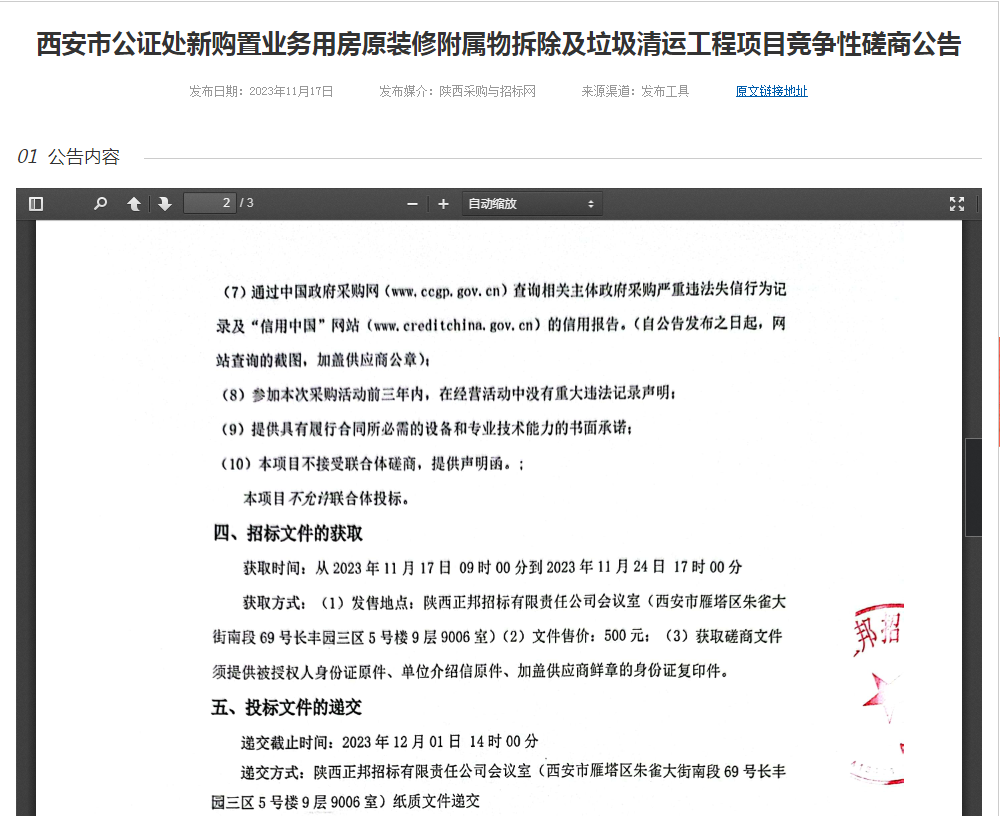The width and height of the screenshot is (1000, 816).
Task: Go to previous page with up arrow
Action: (x=134, y=204)
